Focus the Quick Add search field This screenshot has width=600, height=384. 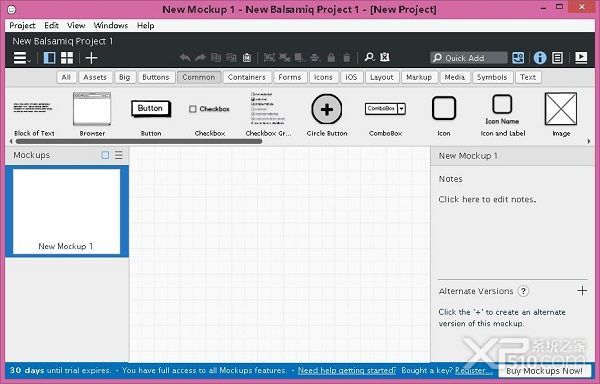pos(469,58)
